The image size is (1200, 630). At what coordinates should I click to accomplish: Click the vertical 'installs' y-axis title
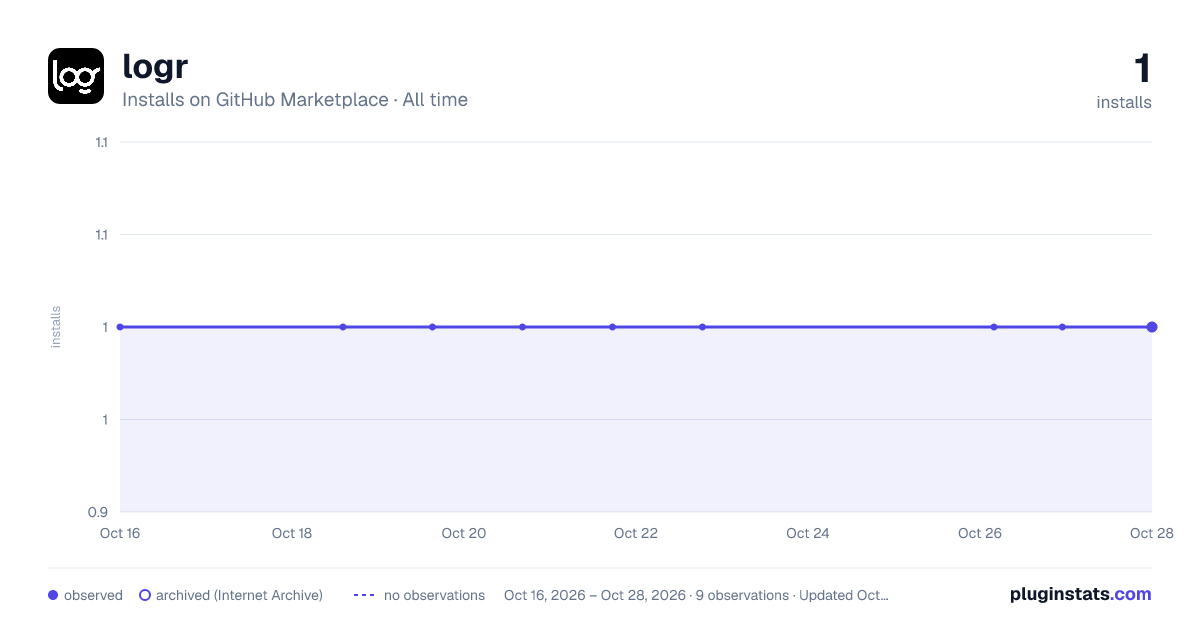tap(56, 327)
